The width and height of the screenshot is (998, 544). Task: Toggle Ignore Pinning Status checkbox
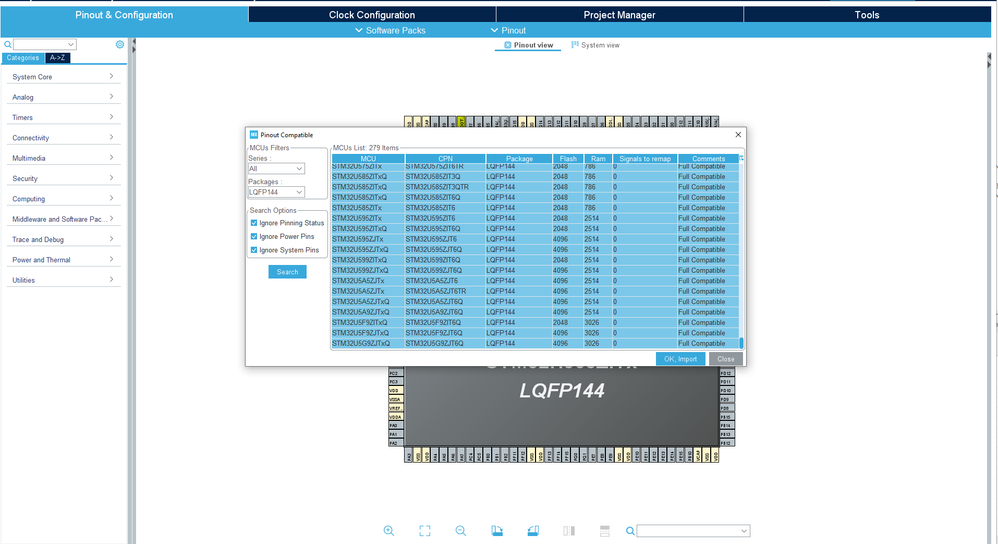point(254,223)
